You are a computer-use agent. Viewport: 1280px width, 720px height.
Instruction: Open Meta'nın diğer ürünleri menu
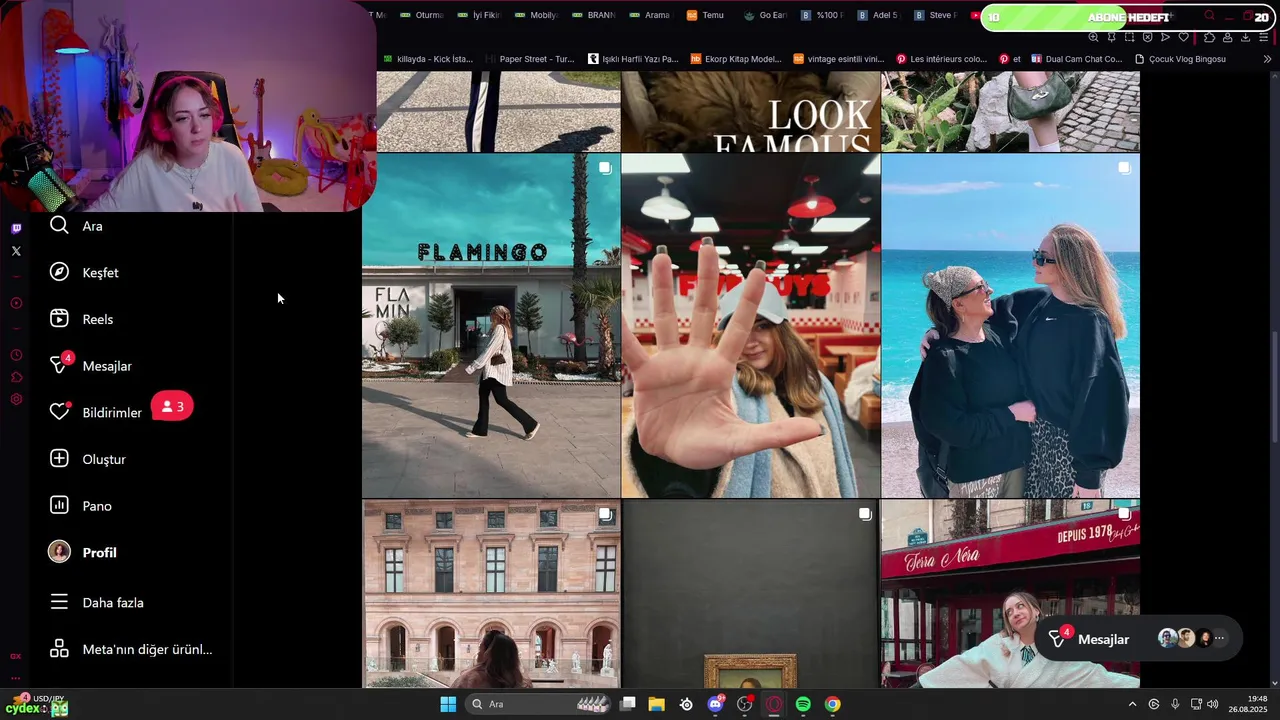click(x=130, y=649)
